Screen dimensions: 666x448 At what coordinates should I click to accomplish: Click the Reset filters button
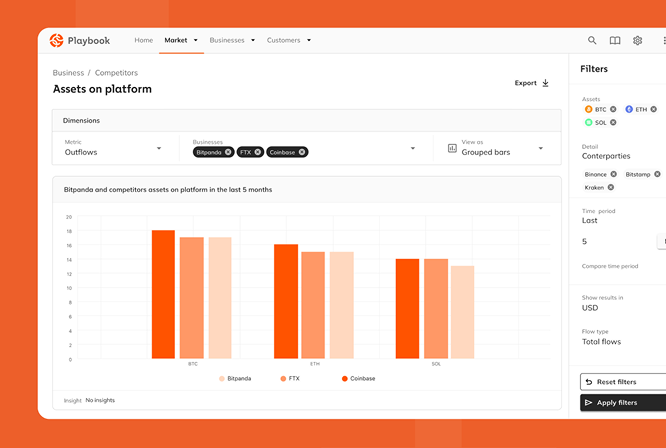click(623, 382)
